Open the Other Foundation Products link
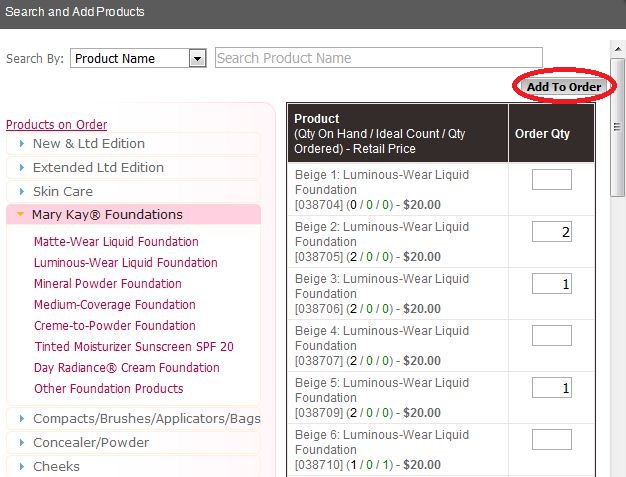 [x=109, y=389]
